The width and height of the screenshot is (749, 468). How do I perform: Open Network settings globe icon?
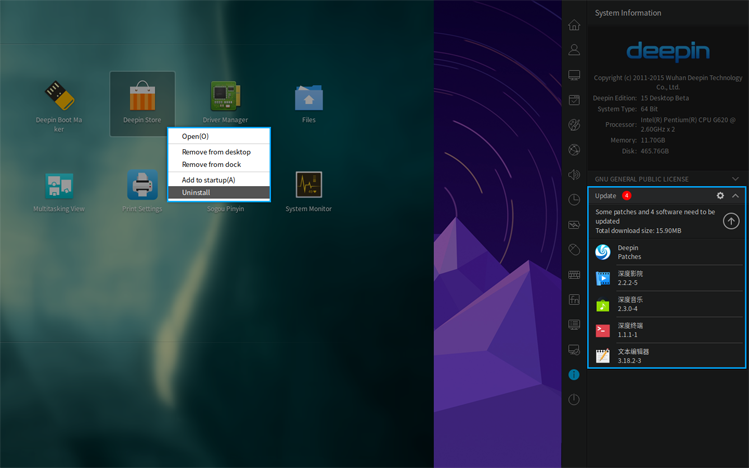[x=574, y=150]
